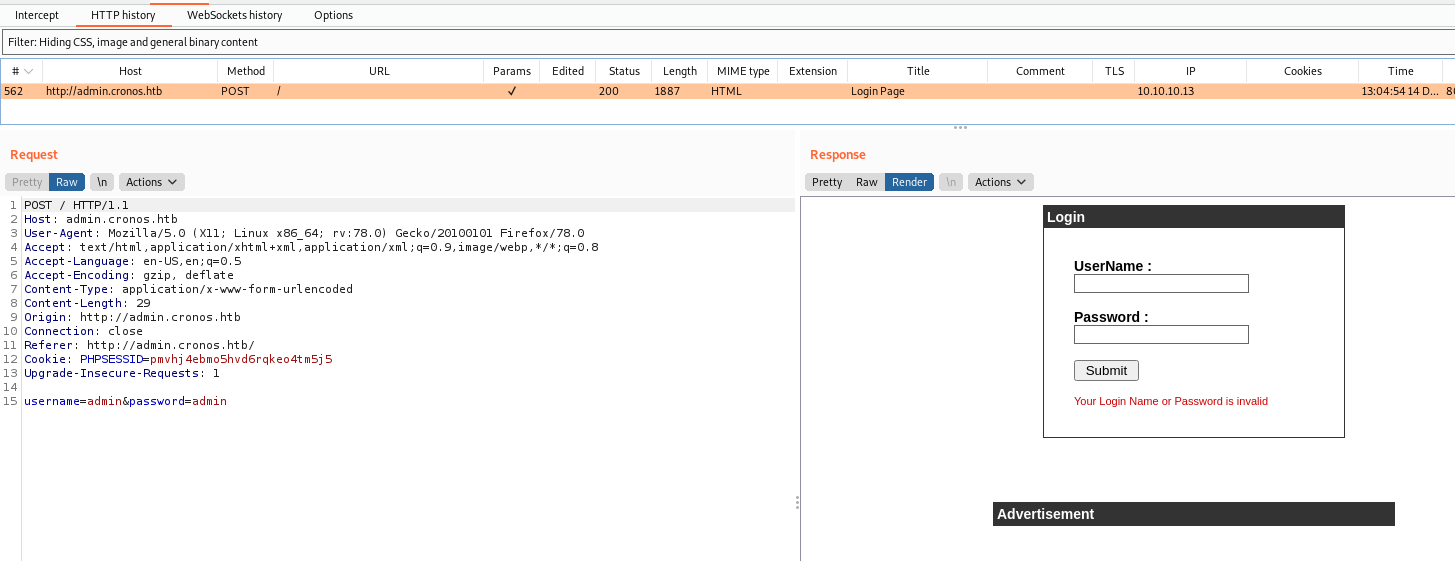Sort history by Extension column
Screen dimensions: 1455x561
coord(813,71)
